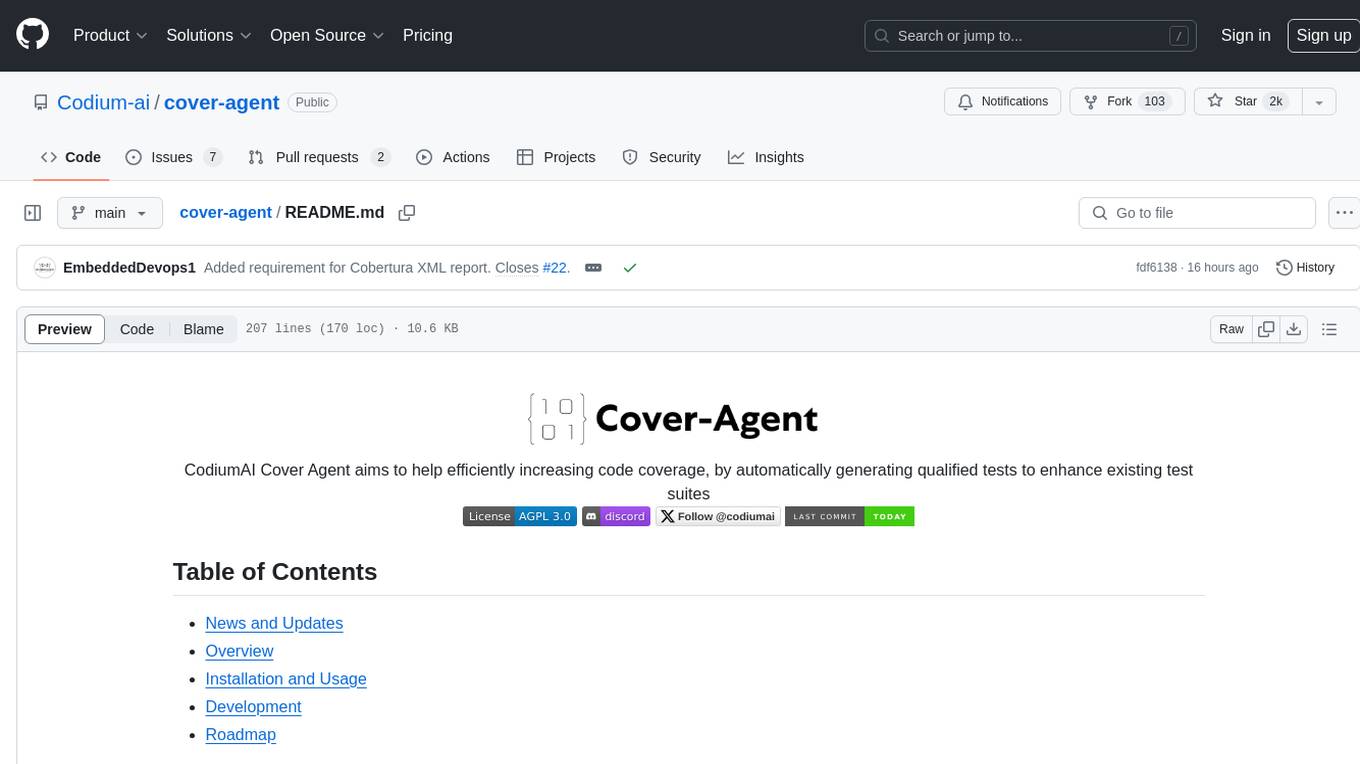The image size is (1360, 764).
Task: Open the cover-agent repository title link
Action: click(x=221, y=102)
